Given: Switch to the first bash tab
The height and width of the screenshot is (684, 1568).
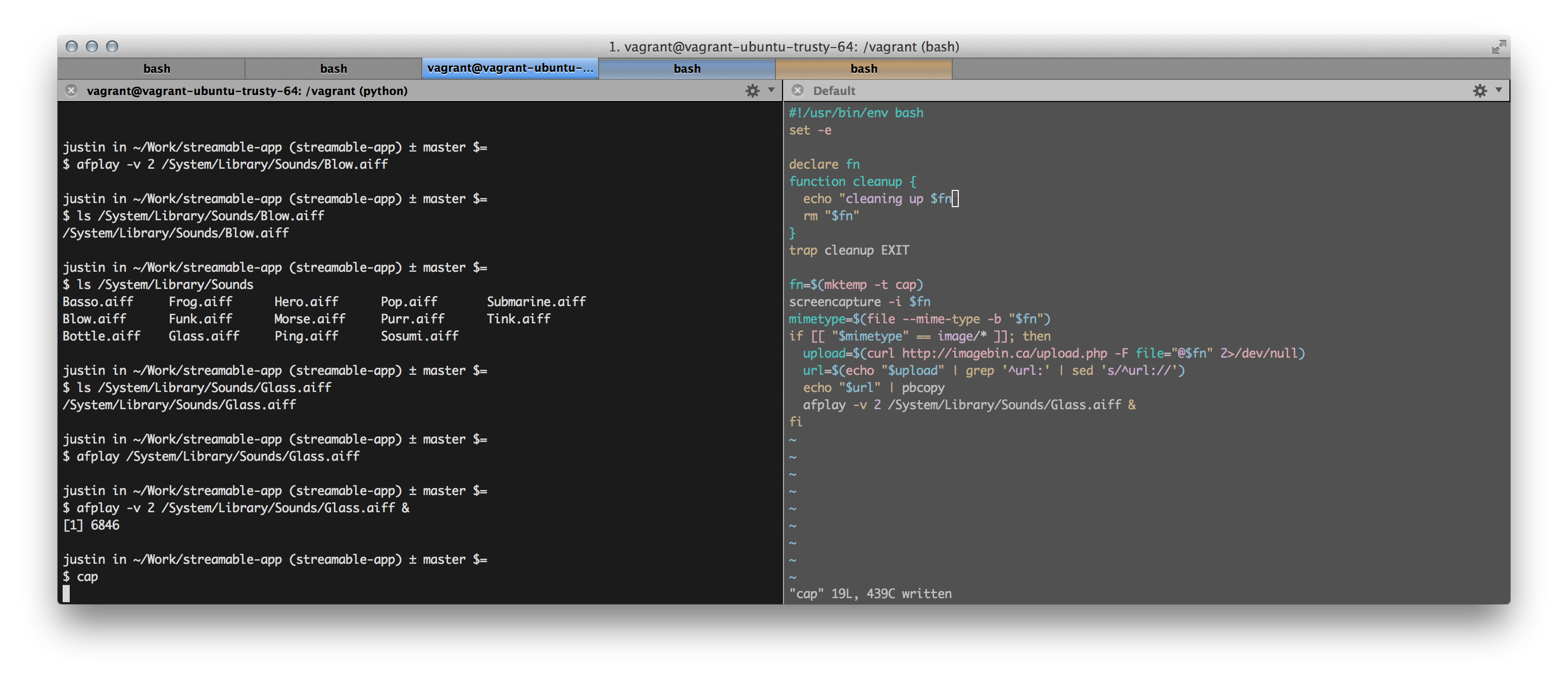Looking at the screenshot, I should (x=157, y=69).
